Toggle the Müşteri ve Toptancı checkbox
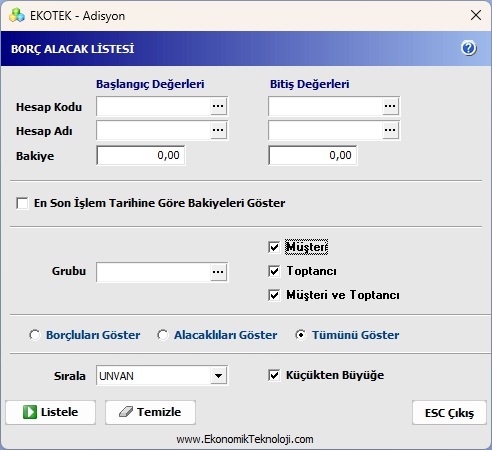492x450 pixels. [x=274, y=295]
